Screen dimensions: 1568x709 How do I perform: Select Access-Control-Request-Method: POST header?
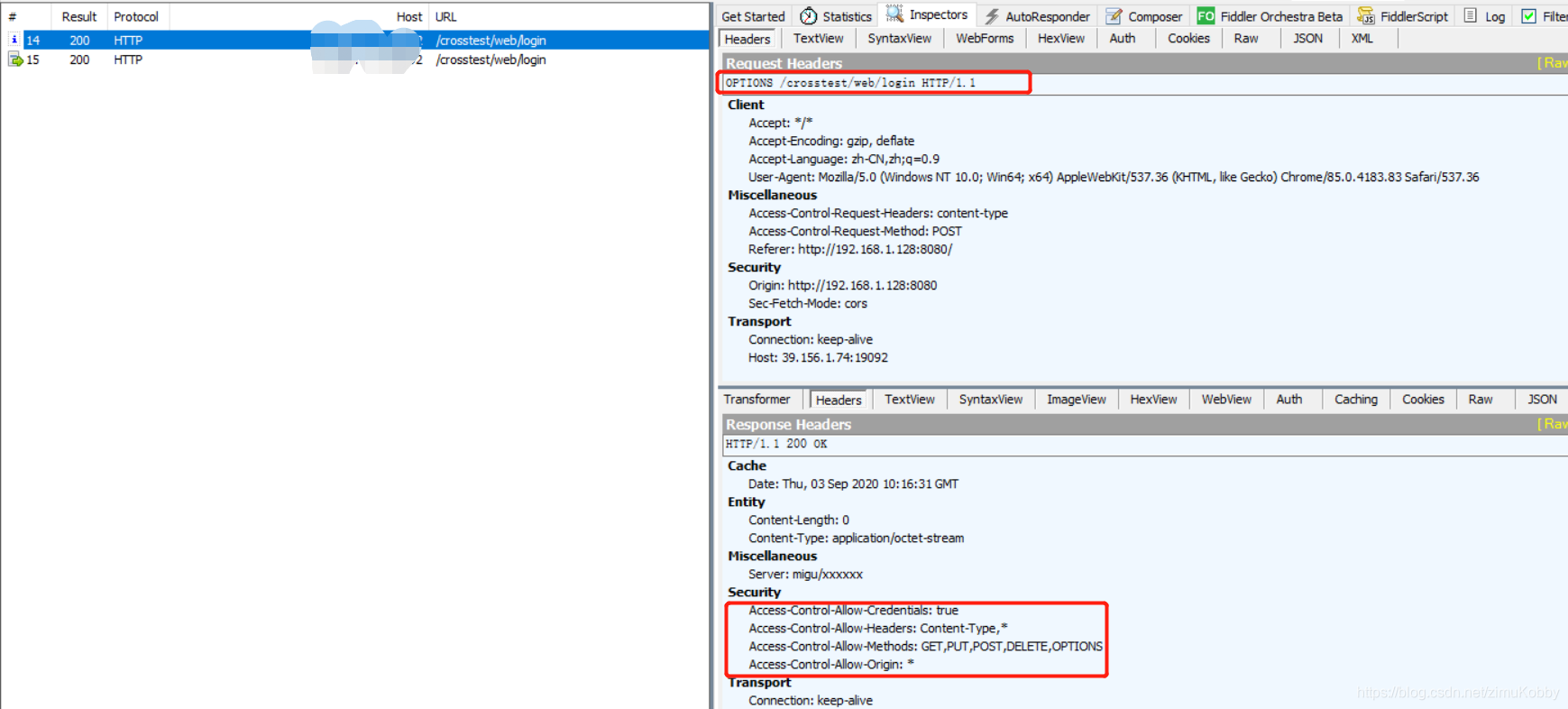[855, 231]
